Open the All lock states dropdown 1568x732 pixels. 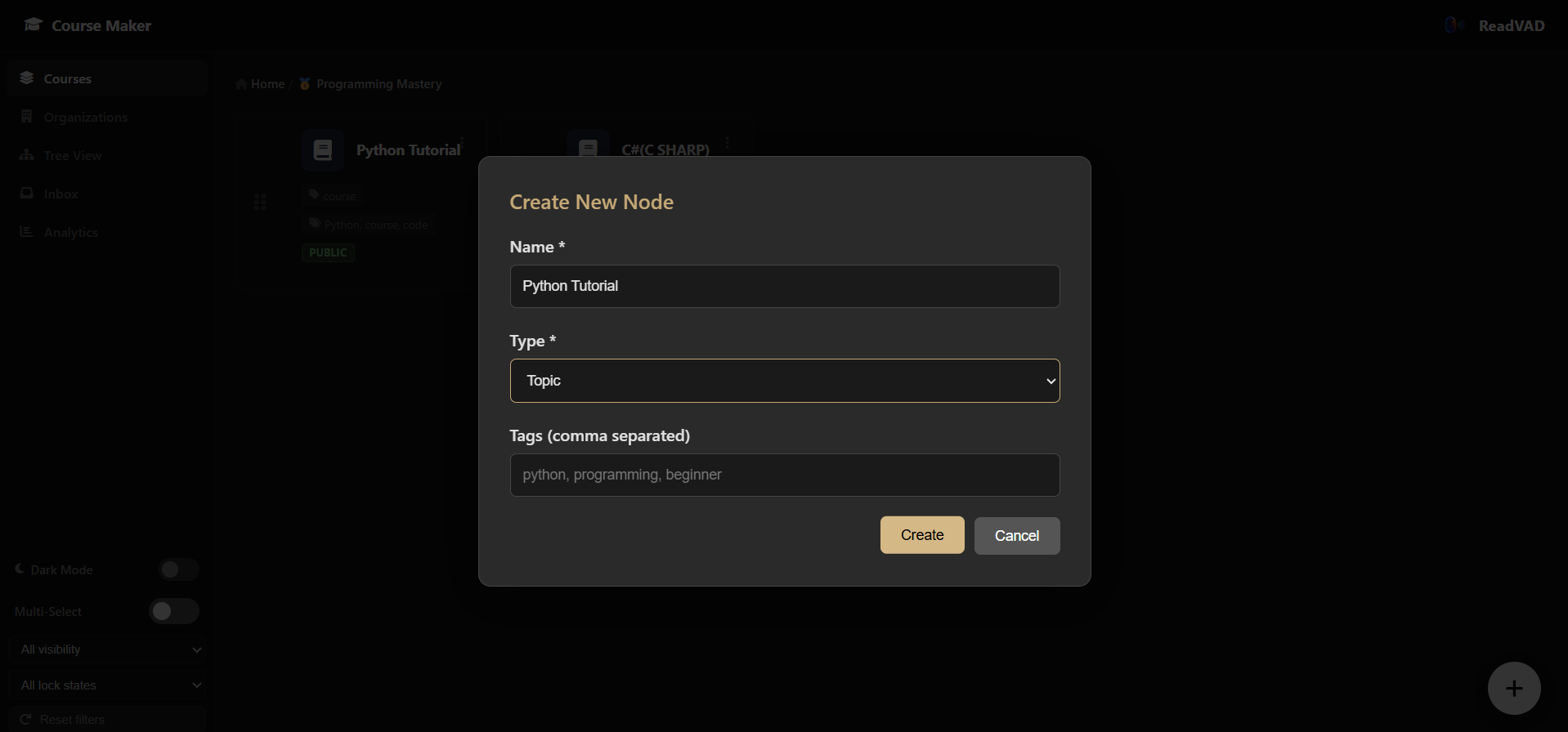[109, 685]
